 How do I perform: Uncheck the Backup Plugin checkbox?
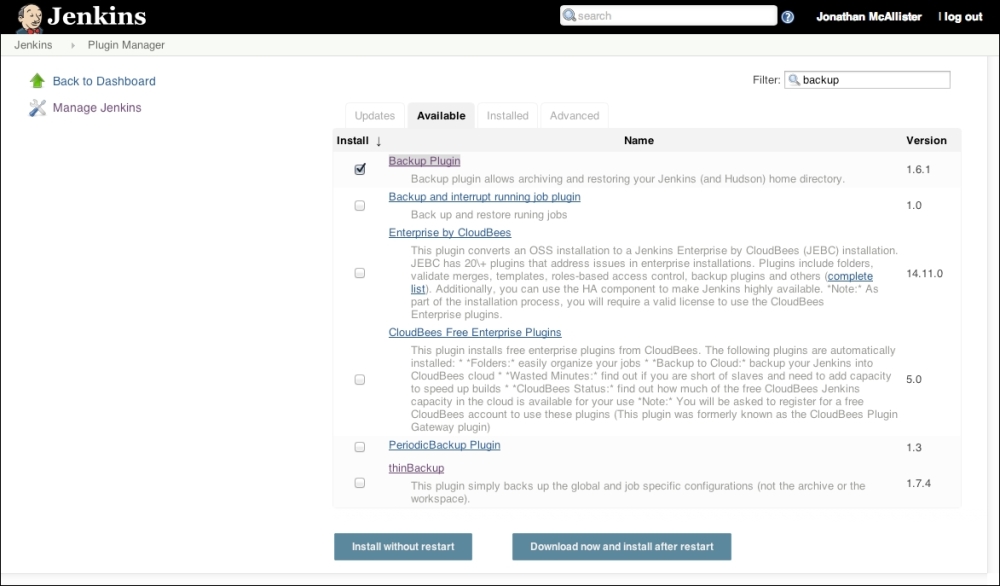tap(360, 169)
